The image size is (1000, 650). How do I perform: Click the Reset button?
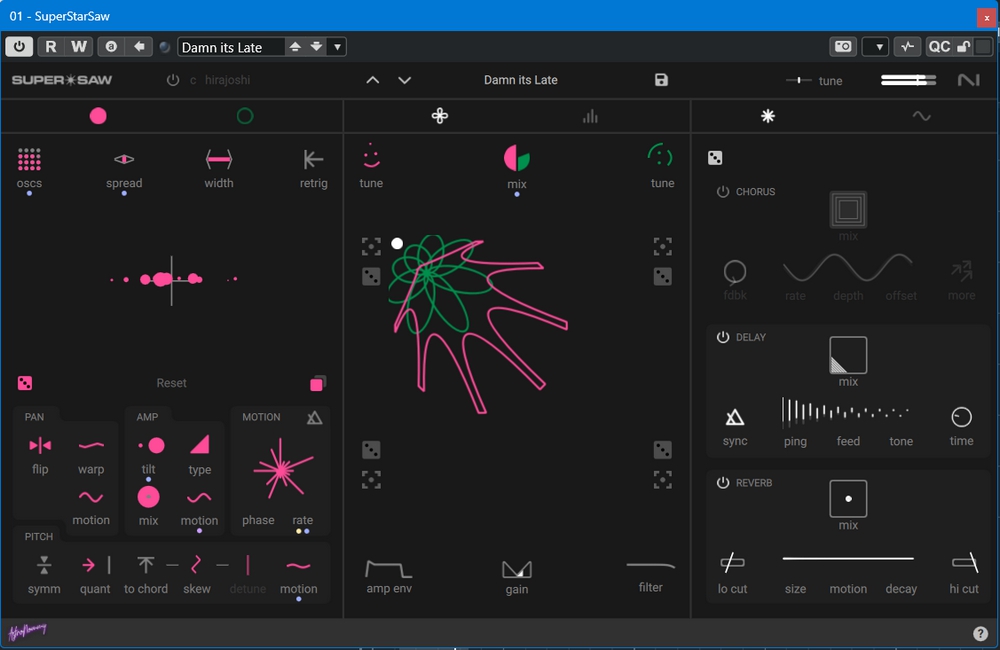click(172, 383)
